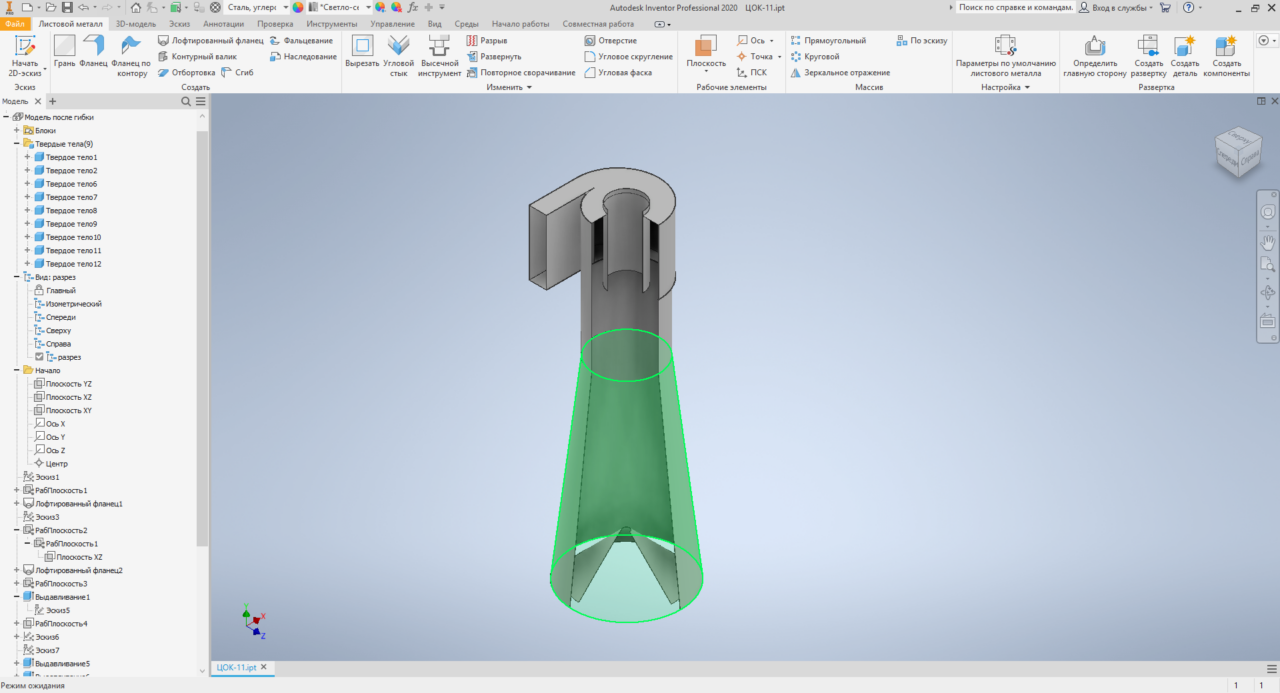Image resolution: width=1280 pixels, height=693 pixels.
Task: Select the Угловой стык corner seam tool
Action: pyautogui.click(x=398, y=55)
